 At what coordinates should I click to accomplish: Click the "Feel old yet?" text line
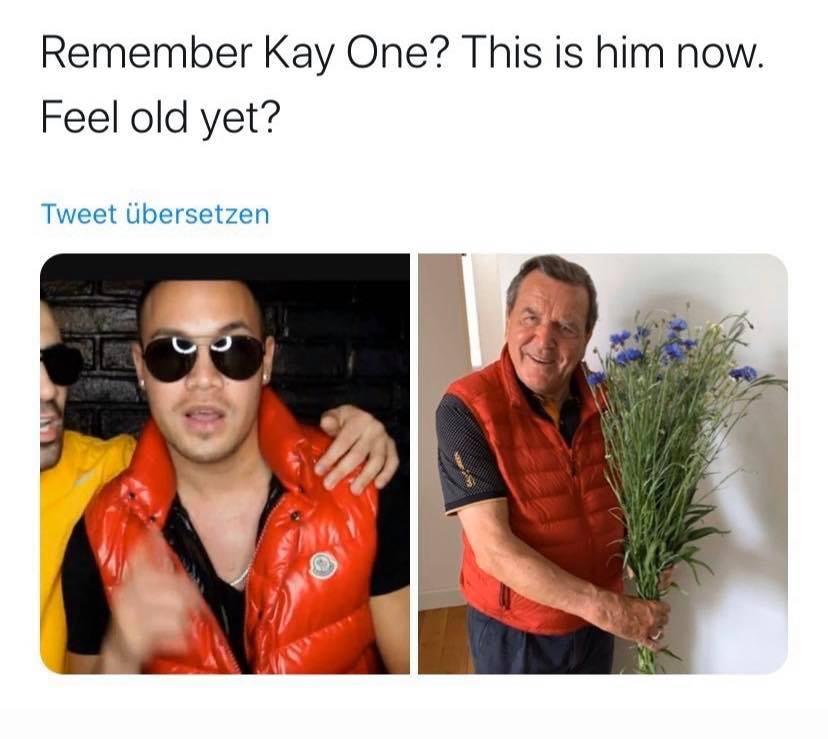click(158, 118)
